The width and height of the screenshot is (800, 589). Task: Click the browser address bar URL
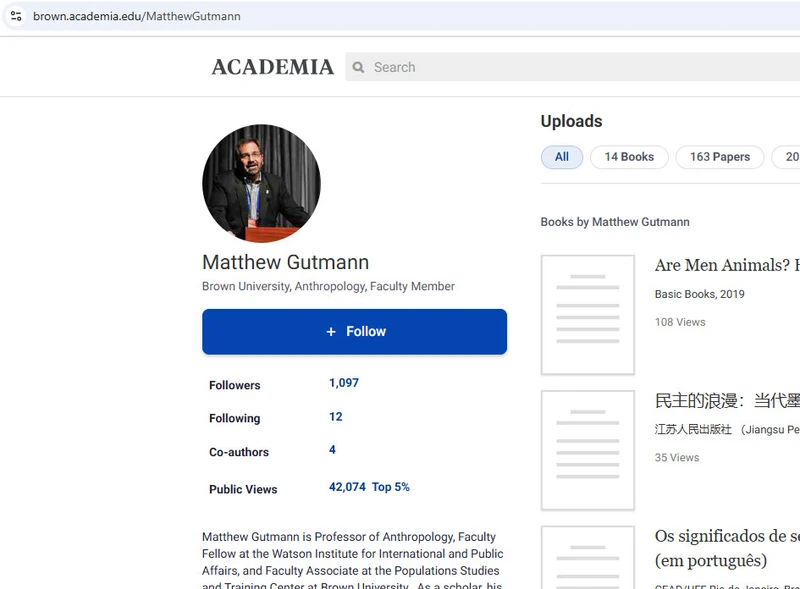pos(137,16)
